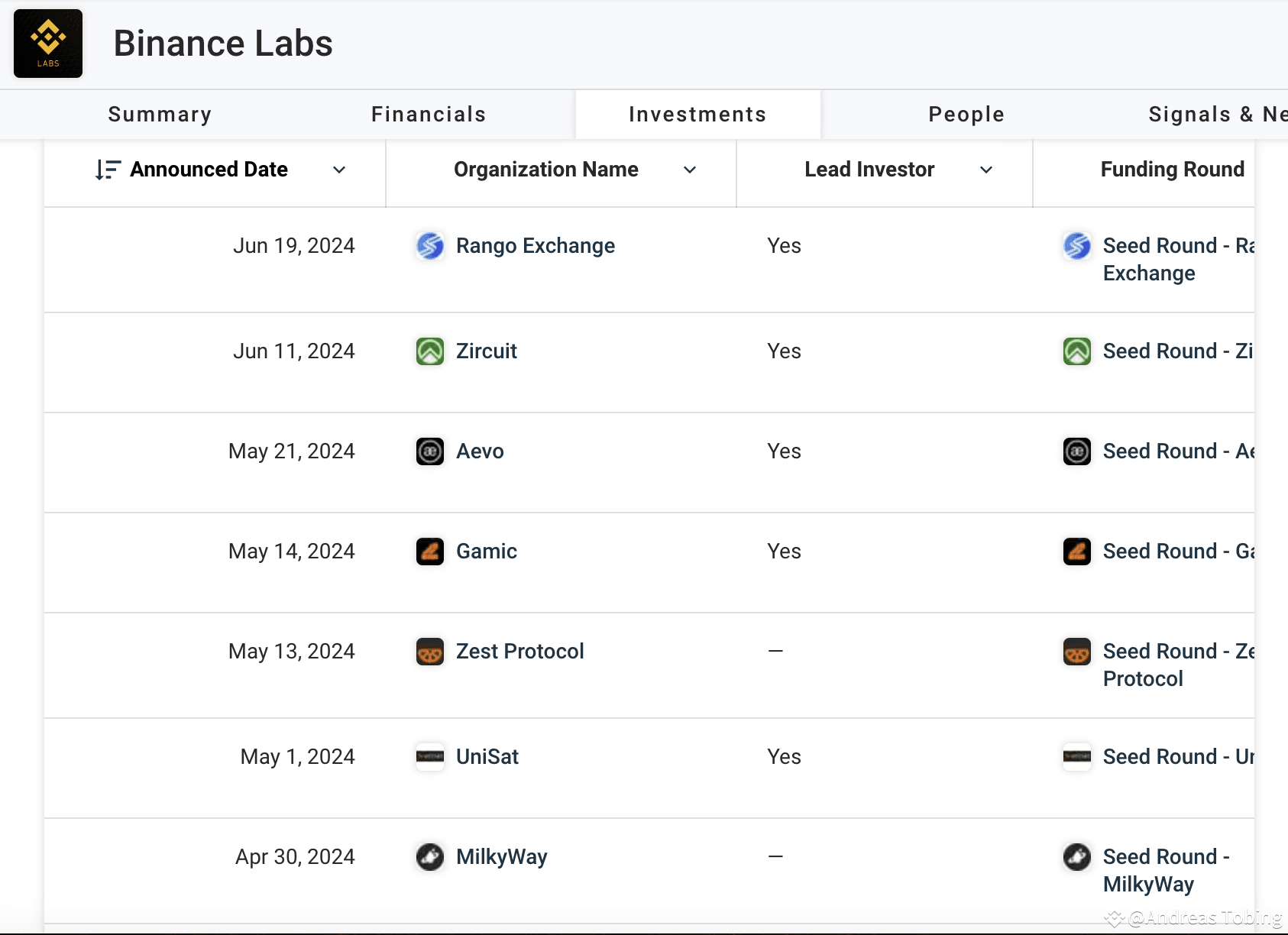Click the UniSat logo icon
This screenshot has width=1288, height=935.
(x=430, y=757)
